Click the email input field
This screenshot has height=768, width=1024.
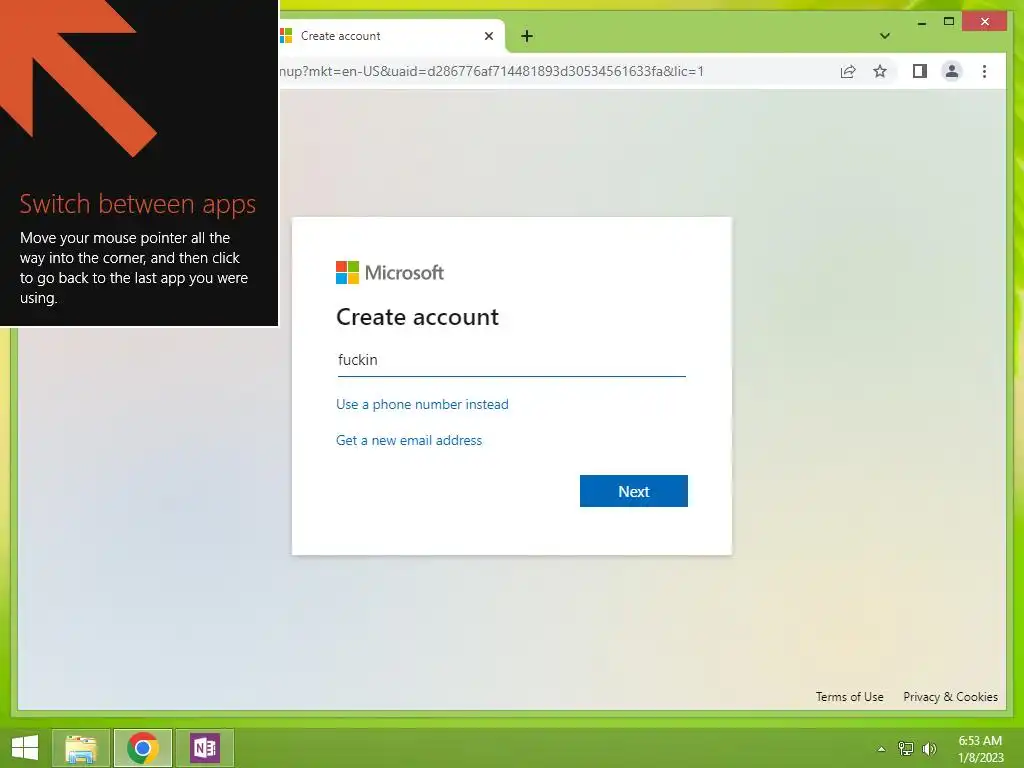point(511,360)
